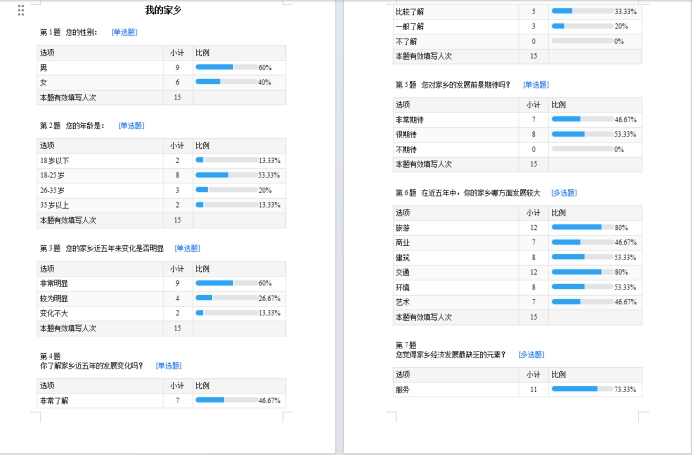The width and height of the screenshot is (692, 455).
Task: Click the 建筑 option cell
Action: click(456, 258)
